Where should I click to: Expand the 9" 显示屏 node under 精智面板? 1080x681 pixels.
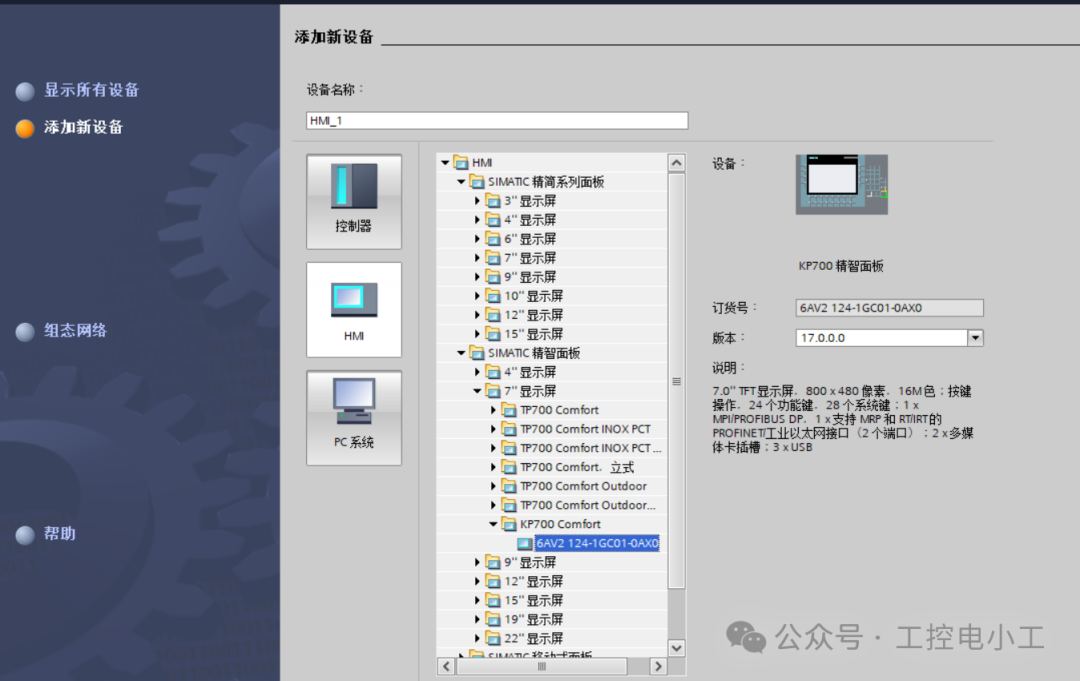coord(477,563)
